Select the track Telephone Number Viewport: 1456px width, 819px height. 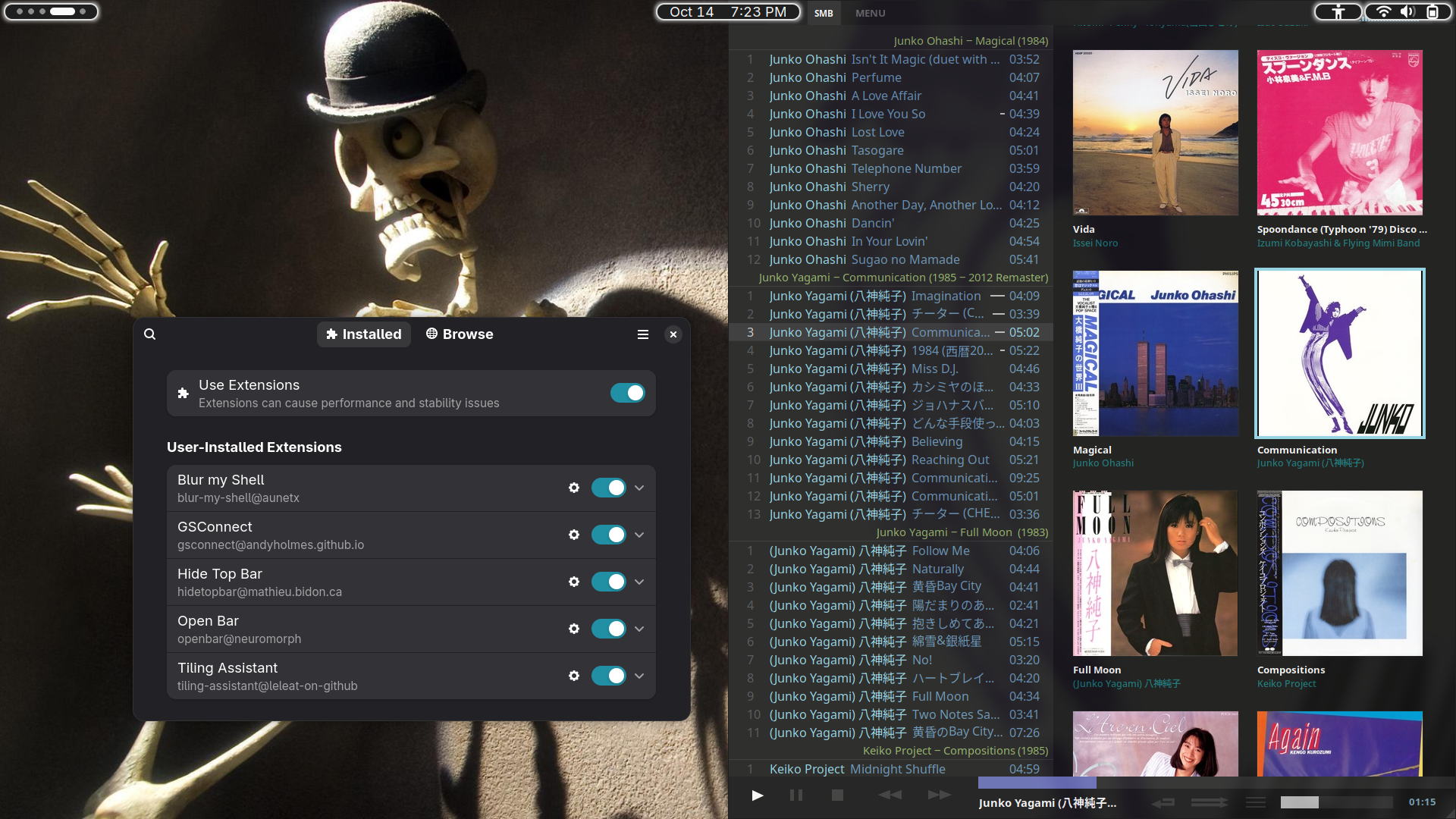[x=905, y=168]
